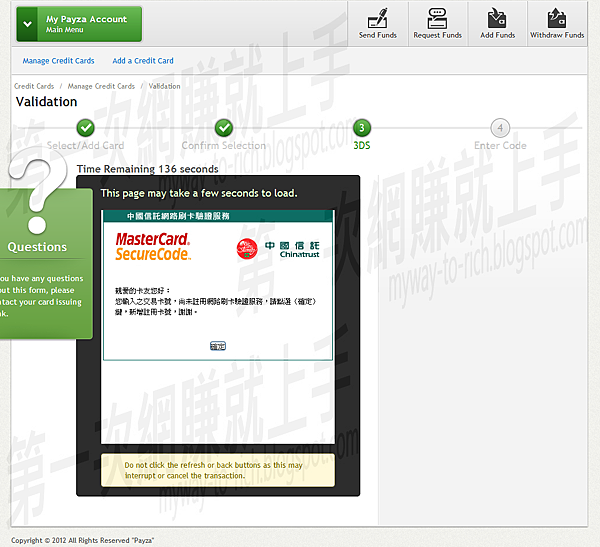Screen dimensions: 600x547
Task: Click 'This page may take a few seconds' text
Action: pos(199,193)
